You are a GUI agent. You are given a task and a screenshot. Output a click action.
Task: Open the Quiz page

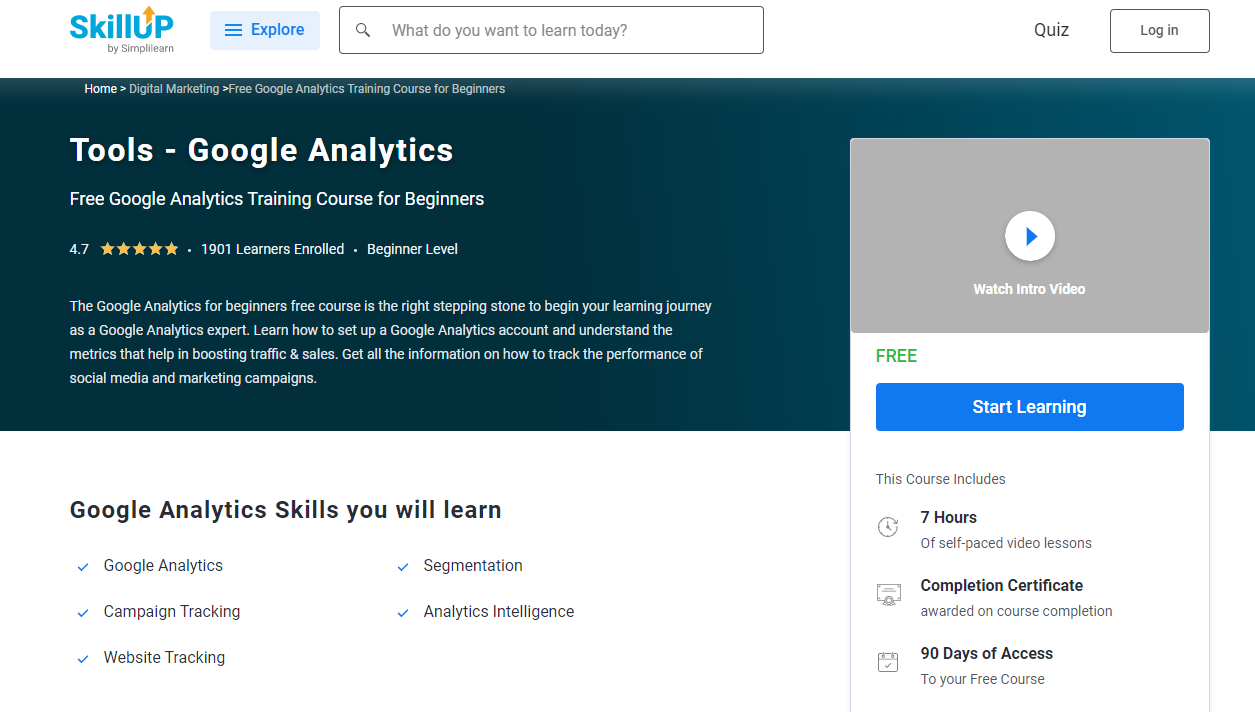click(x=1051, y=30)
